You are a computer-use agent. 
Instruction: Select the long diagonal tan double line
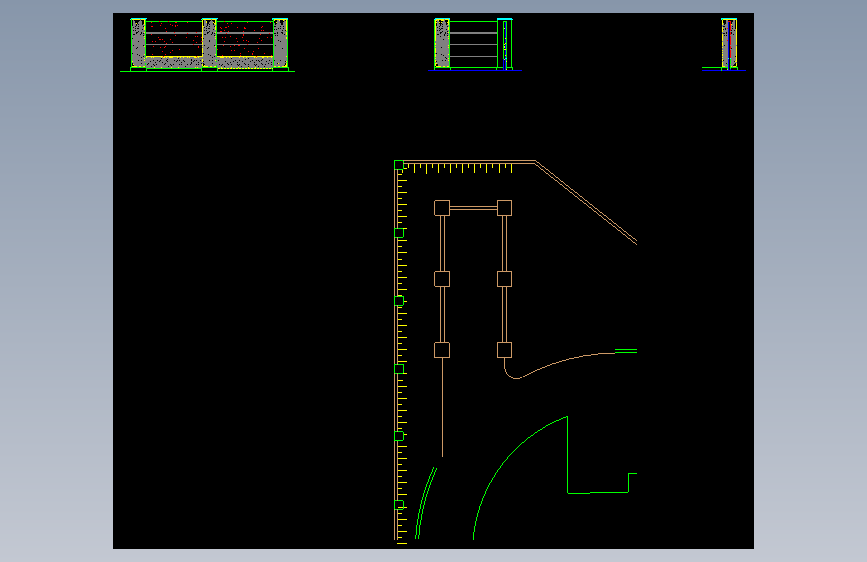click(x=586, y=202)
